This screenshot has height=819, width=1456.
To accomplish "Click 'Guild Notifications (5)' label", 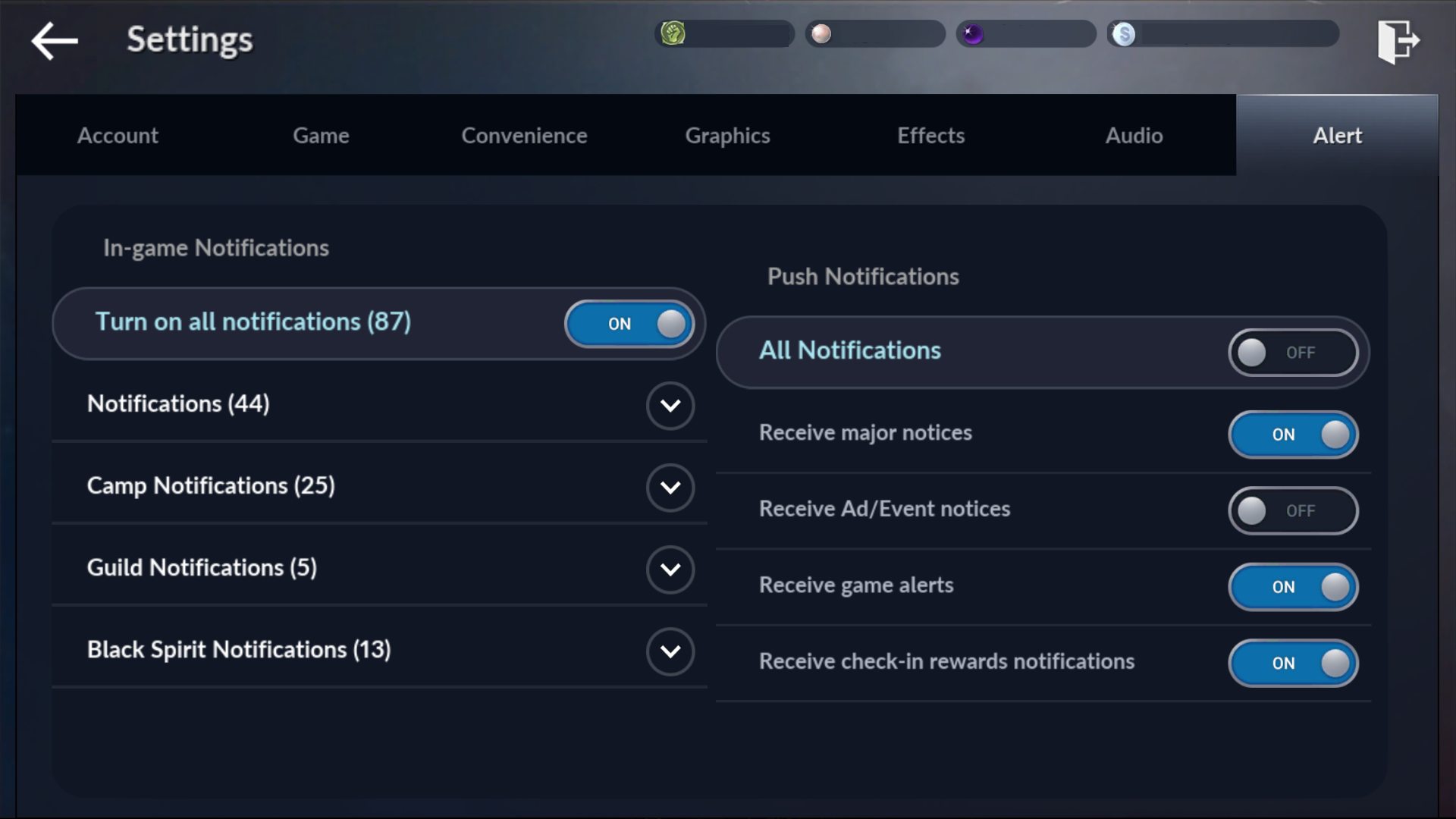I will 202,568.
